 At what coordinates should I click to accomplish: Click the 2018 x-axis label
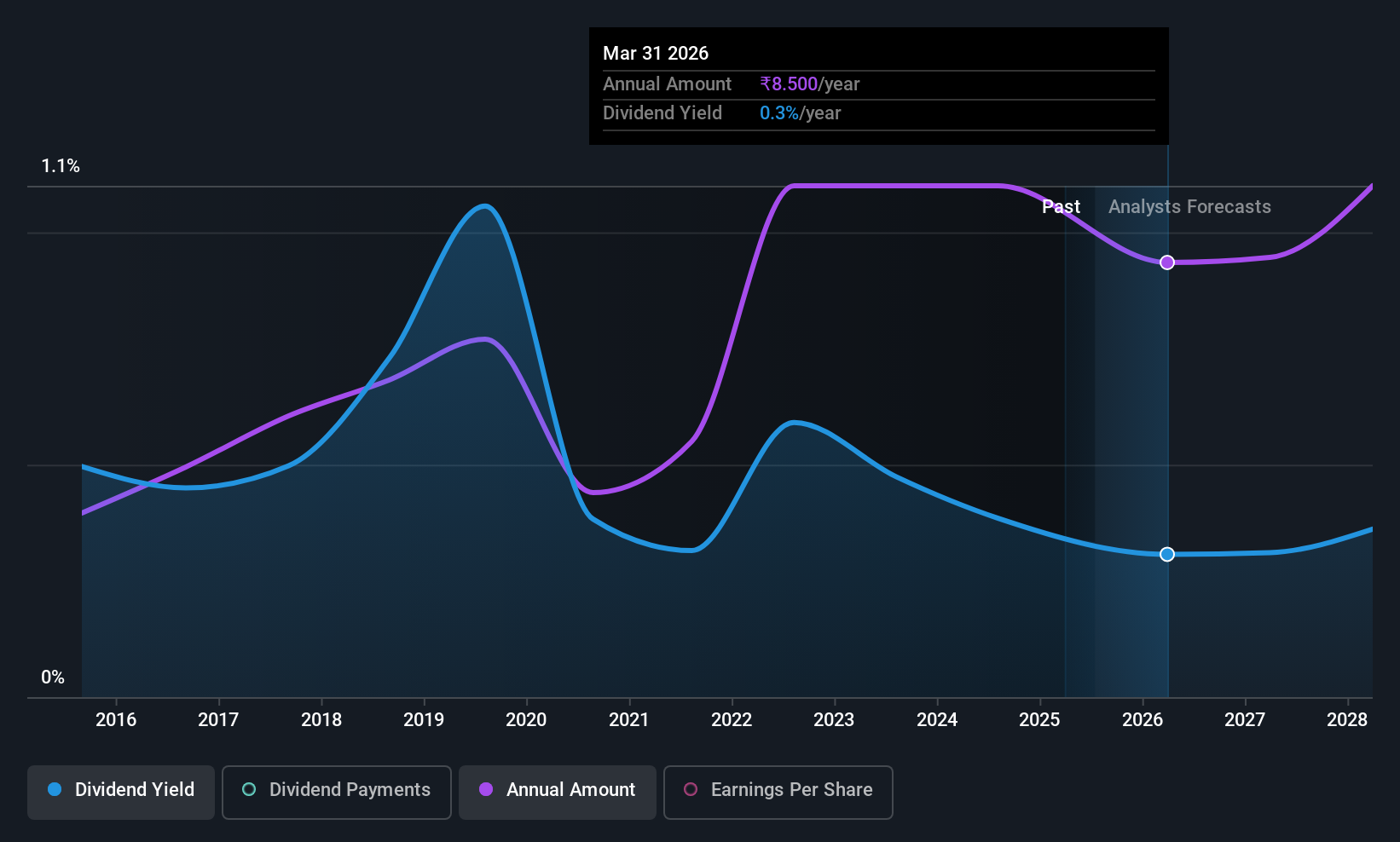point(321,720)
